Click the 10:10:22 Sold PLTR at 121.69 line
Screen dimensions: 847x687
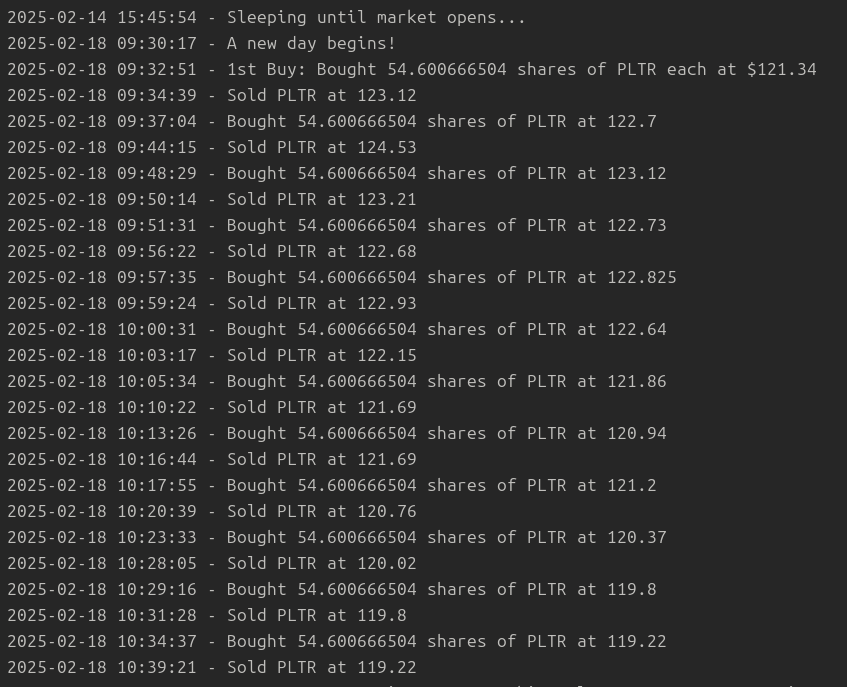point(211,408)
